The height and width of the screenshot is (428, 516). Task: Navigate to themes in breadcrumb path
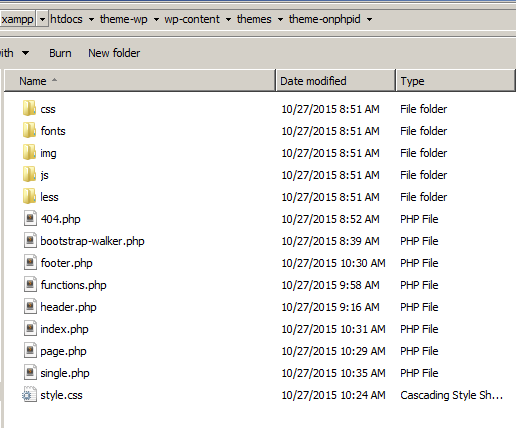tap(254, 19)
